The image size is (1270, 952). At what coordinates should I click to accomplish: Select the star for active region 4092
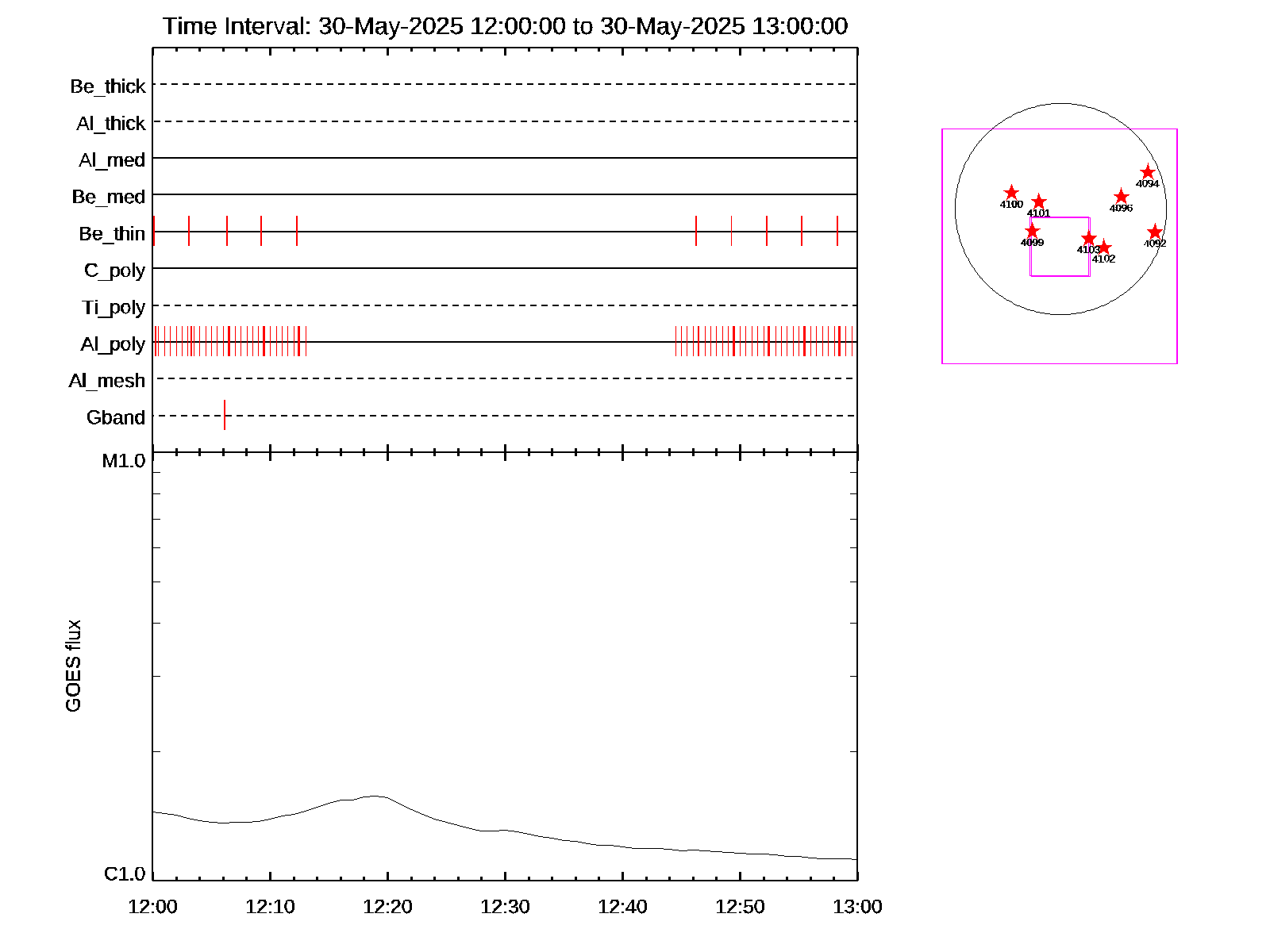click(x=1155, y=232)
